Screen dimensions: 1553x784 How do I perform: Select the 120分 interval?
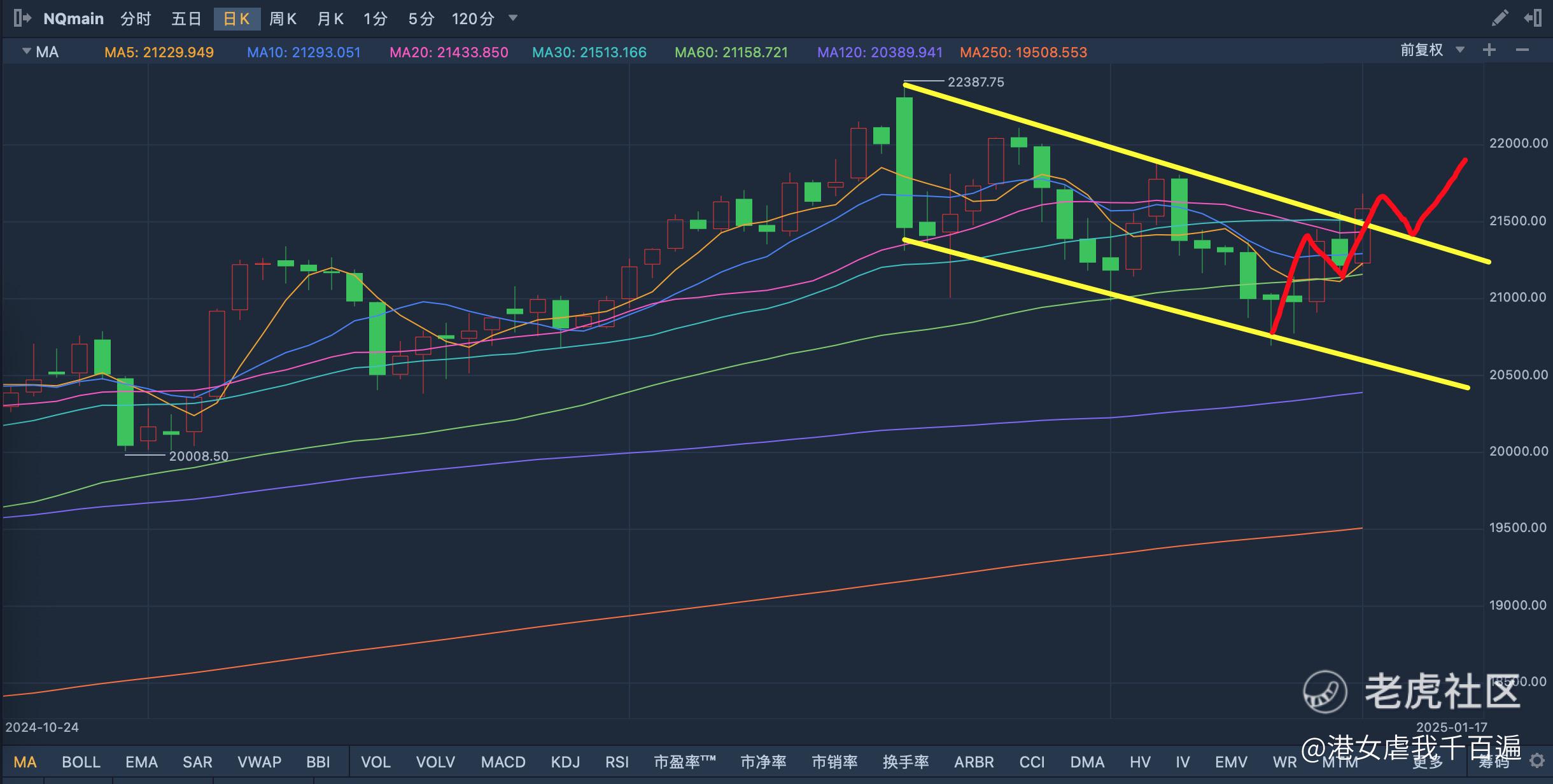point(473,19)
